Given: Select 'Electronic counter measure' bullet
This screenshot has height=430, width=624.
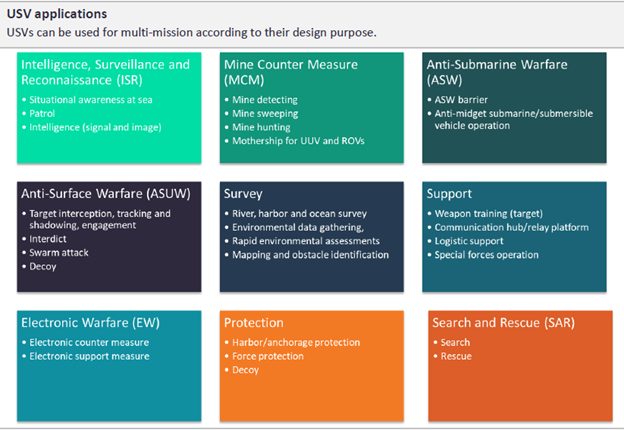Looking at the screenshot, I should click(89, 342).
